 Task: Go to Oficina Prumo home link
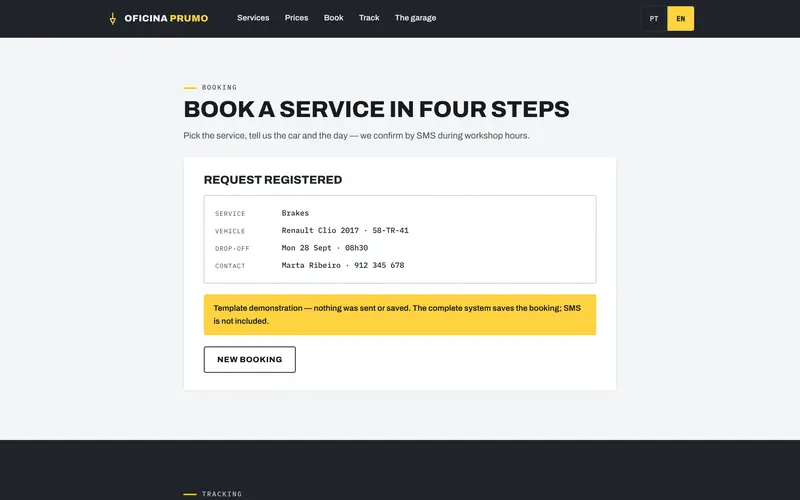pyautogui.click(x=159, y=18)
